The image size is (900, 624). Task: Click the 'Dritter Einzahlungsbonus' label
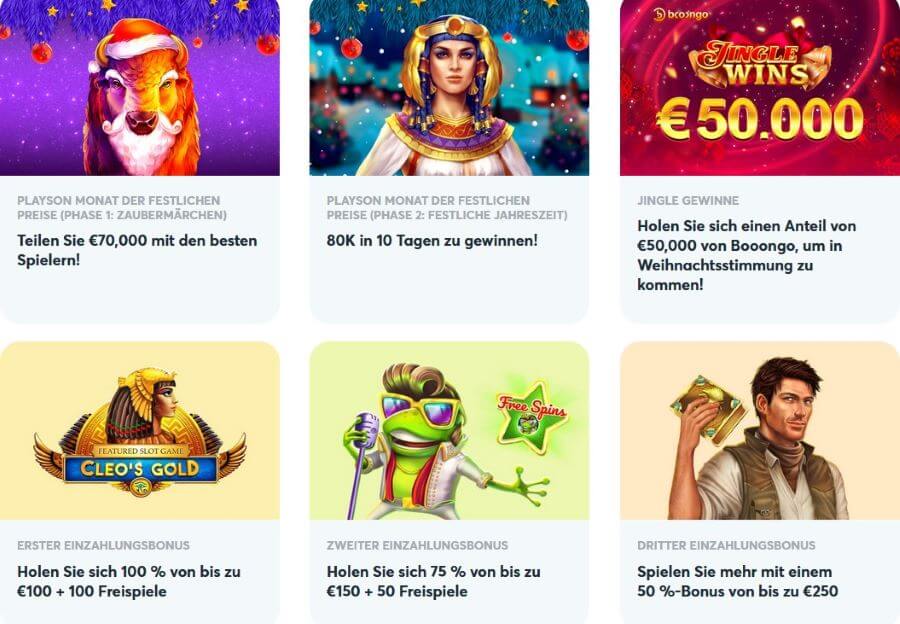tap(726, 545)
